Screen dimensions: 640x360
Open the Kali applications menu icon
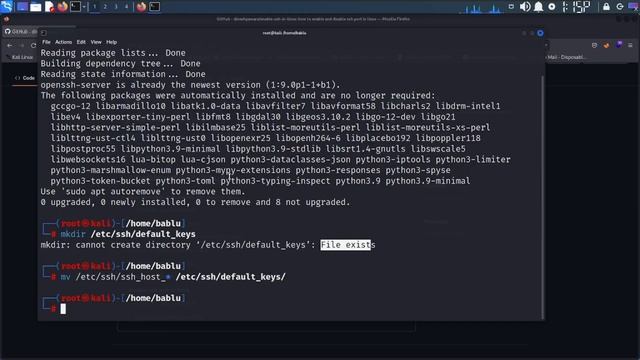point(7,6)
